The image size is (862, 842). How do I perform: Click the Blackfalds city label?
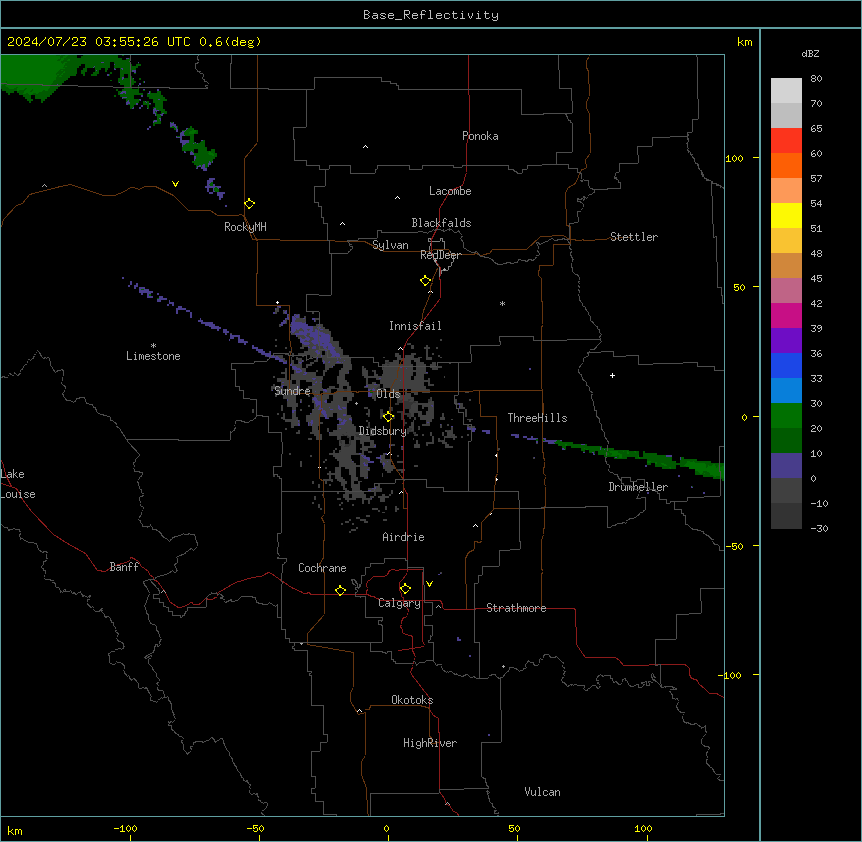441,223
